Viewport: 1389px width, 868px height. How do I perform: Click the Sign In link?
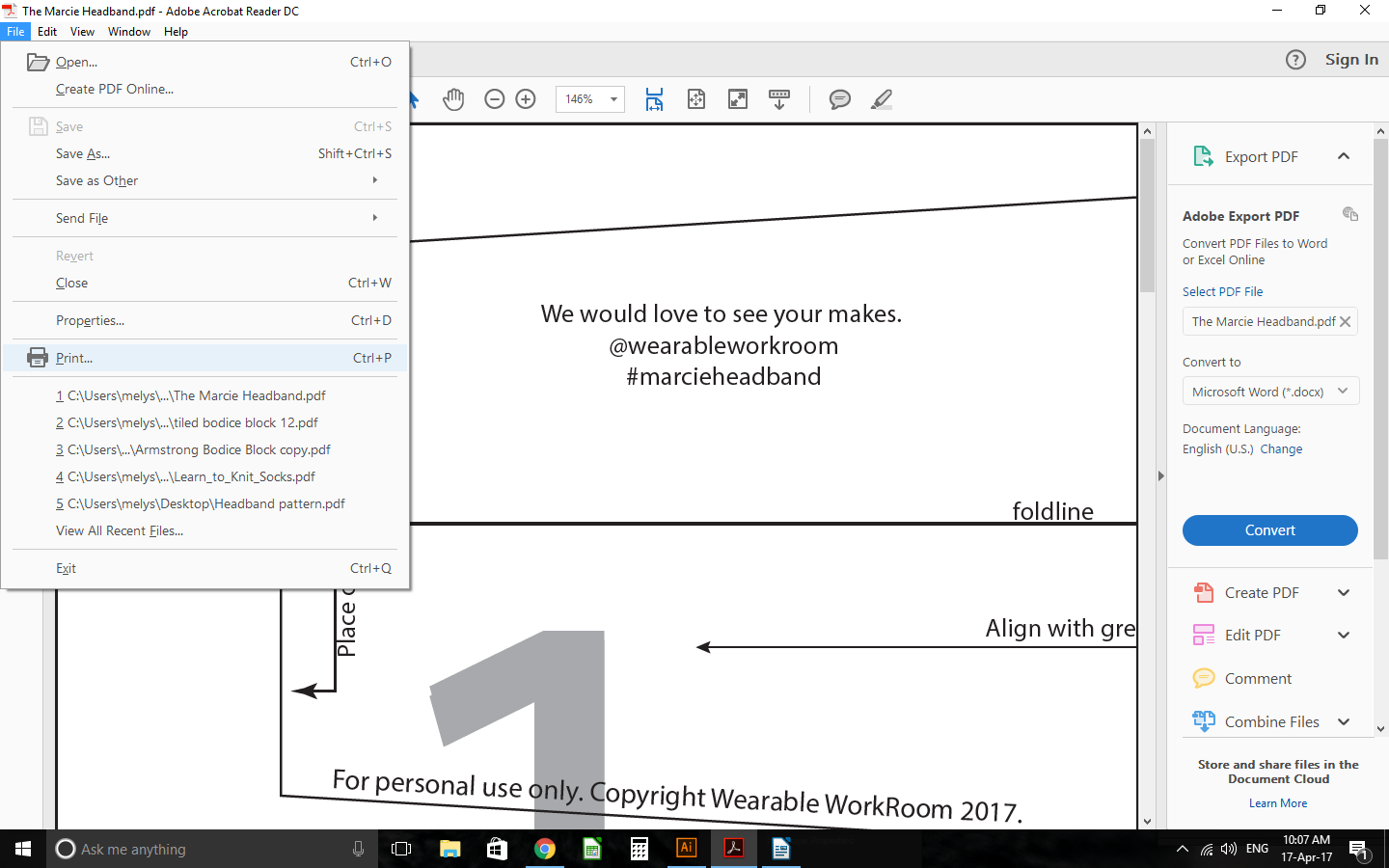(1351, 60)
